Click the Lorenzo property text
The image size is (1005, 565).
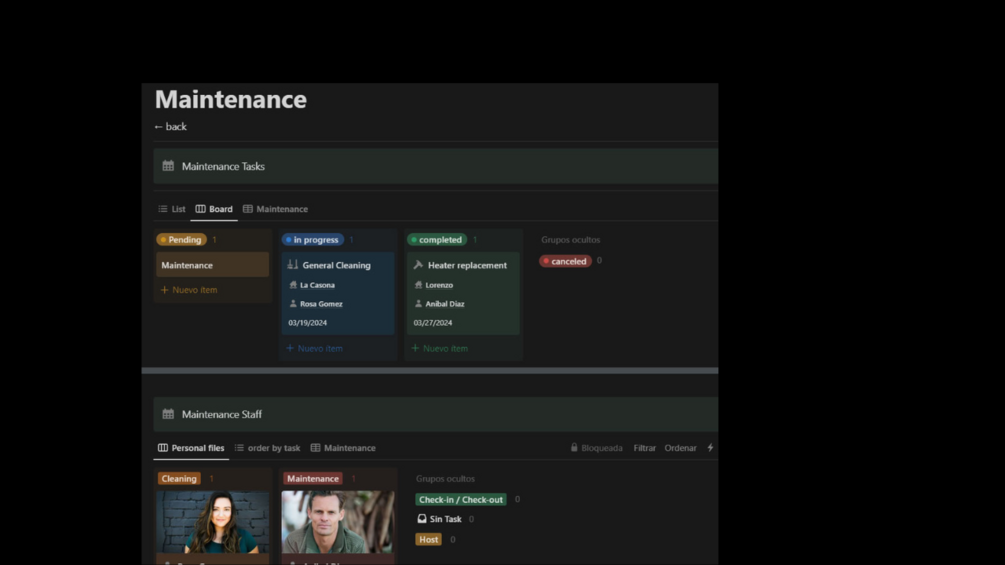[439, 285]
